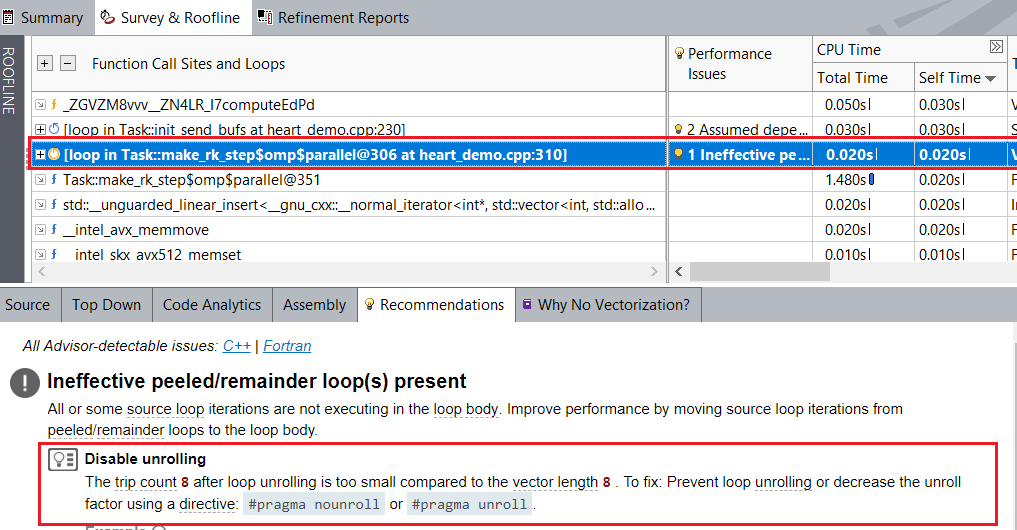Expand the init_send_bufs loop row

[40, 129]
